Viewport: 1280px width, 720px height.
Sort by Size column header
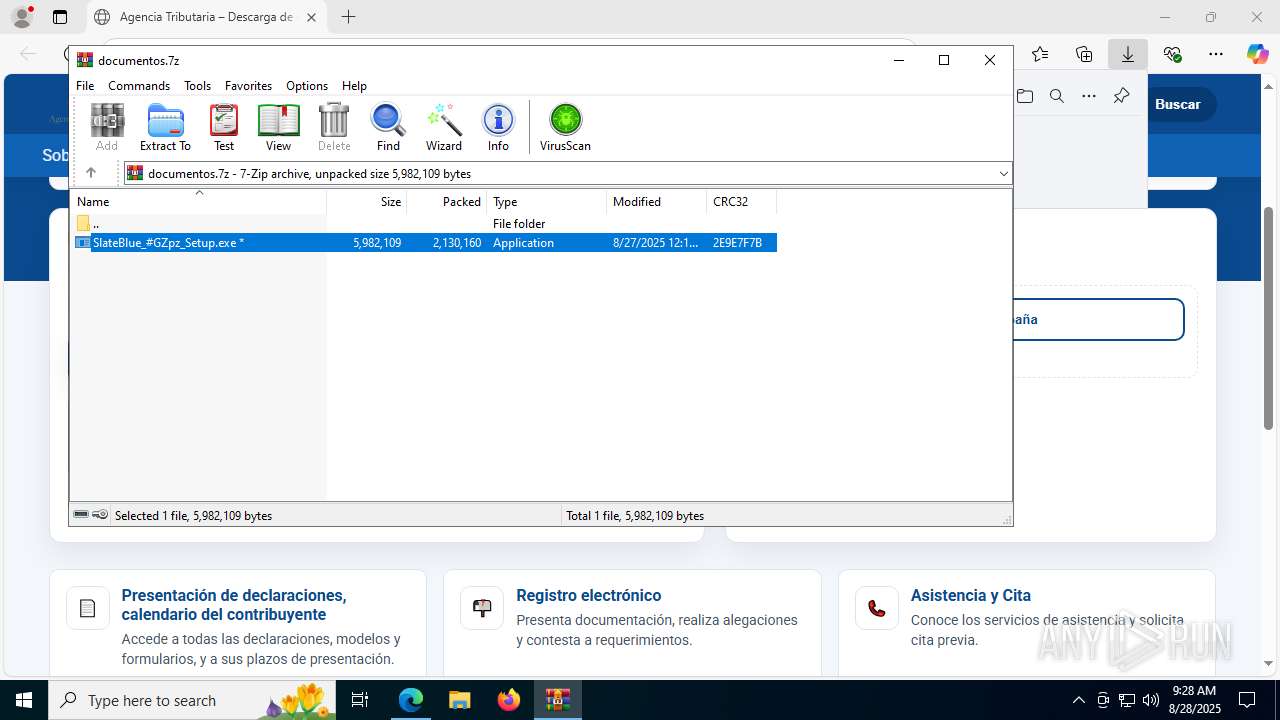coord(367,201)
